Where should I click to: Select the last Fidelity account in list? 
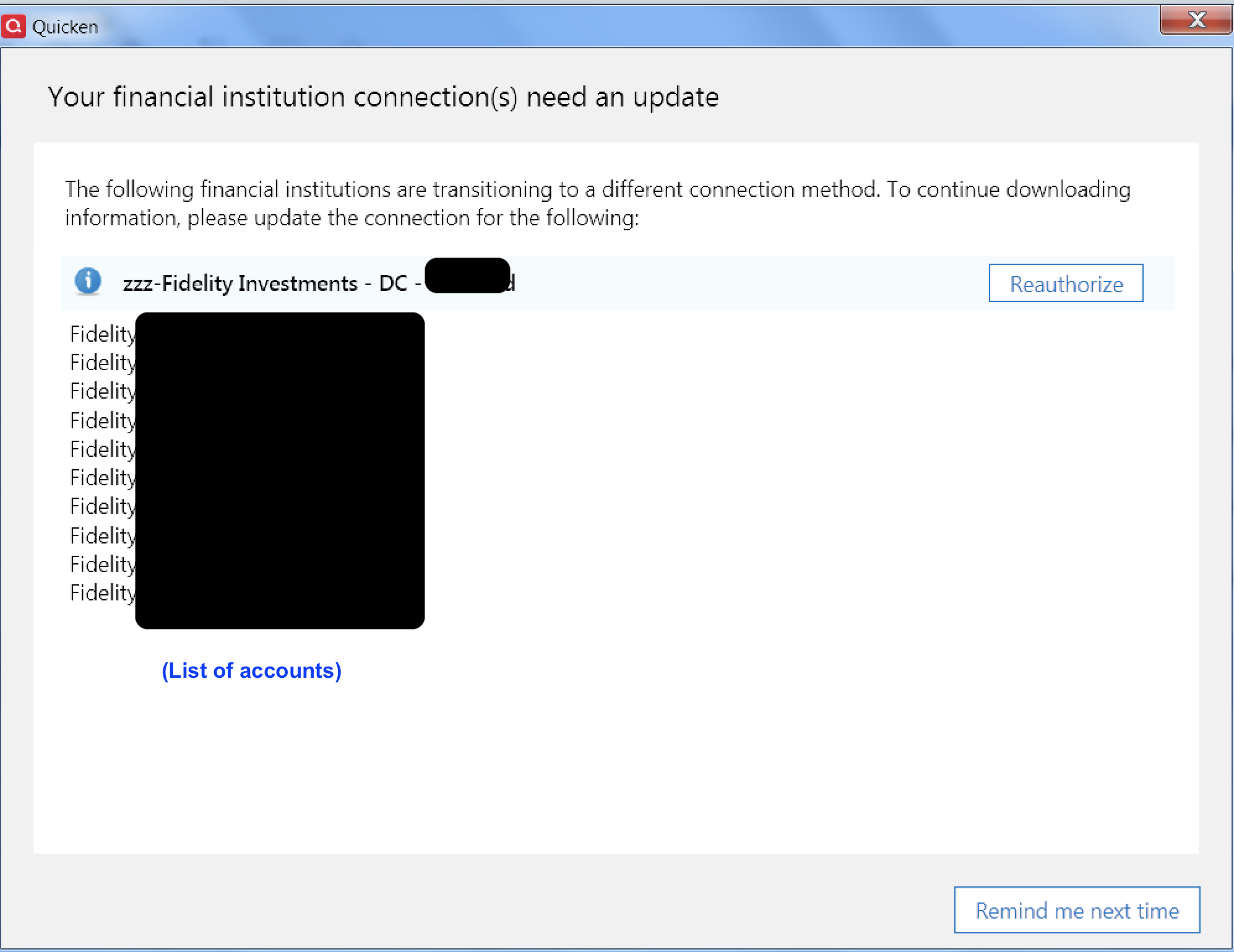(x=103, y=593)
